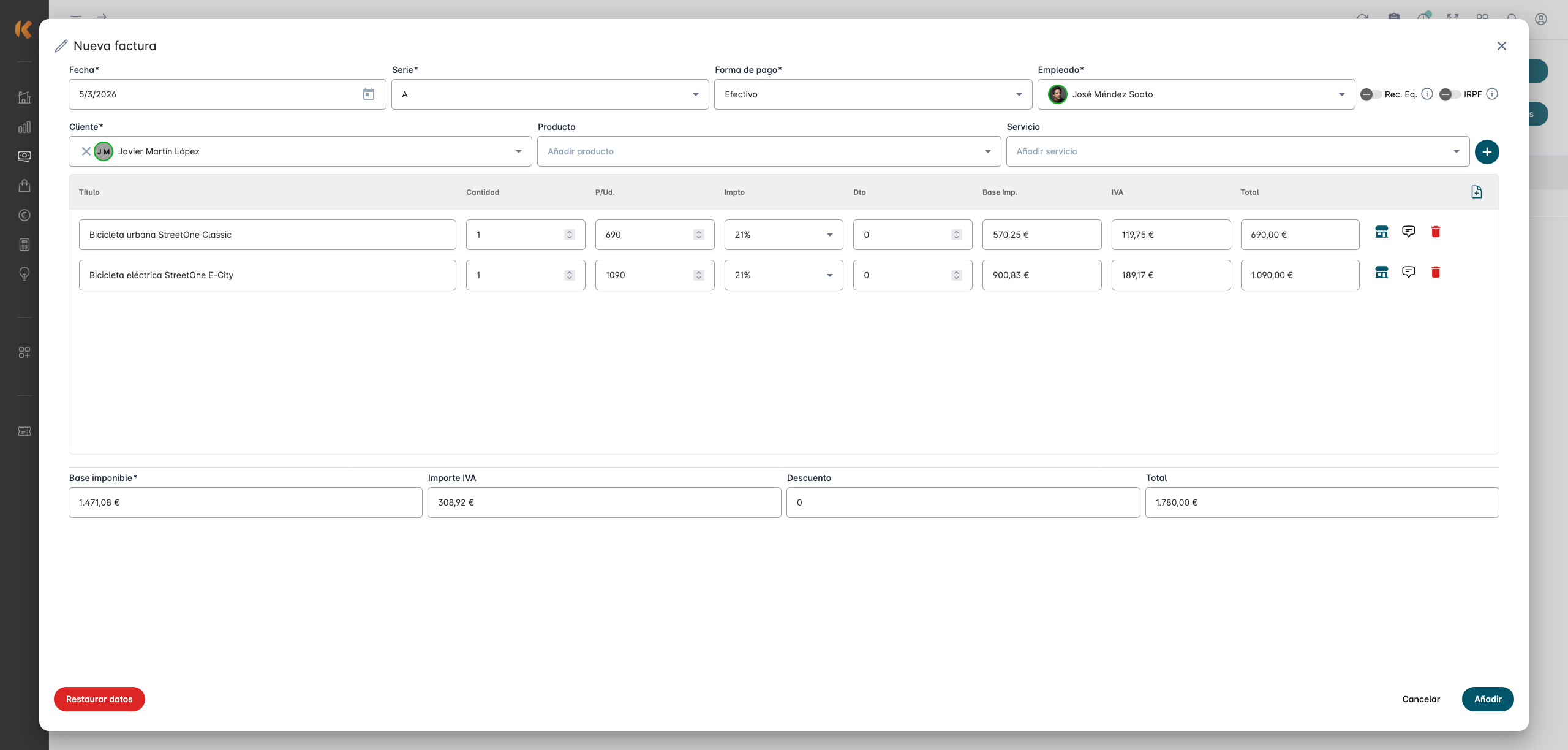Click the calendar icon in Fecha field
This screenshot has height=750, width=1568.
pyautogui.click(x=368, y=94)
